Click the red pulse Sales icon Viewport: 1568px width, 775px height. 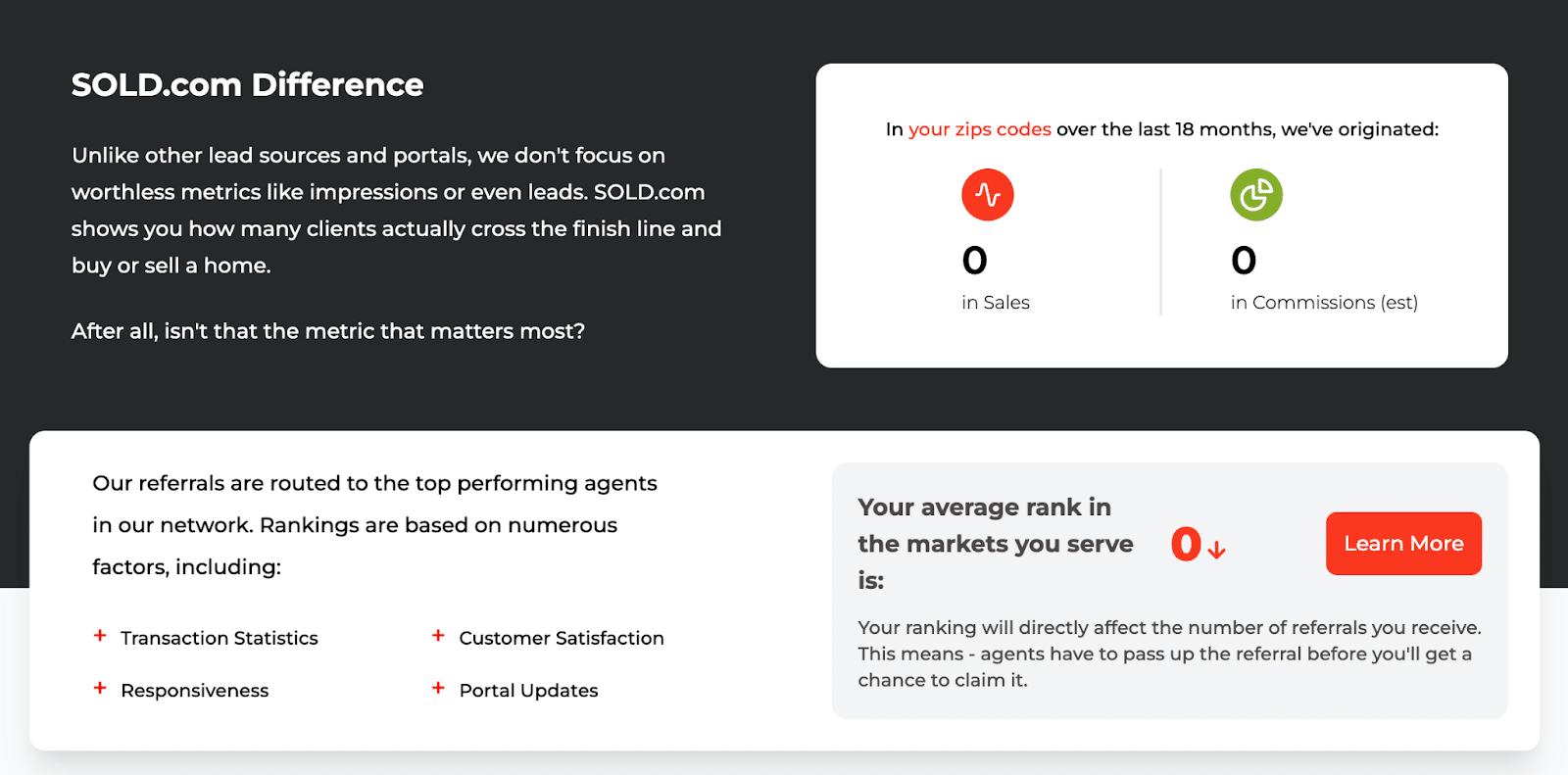coord(987,195)
